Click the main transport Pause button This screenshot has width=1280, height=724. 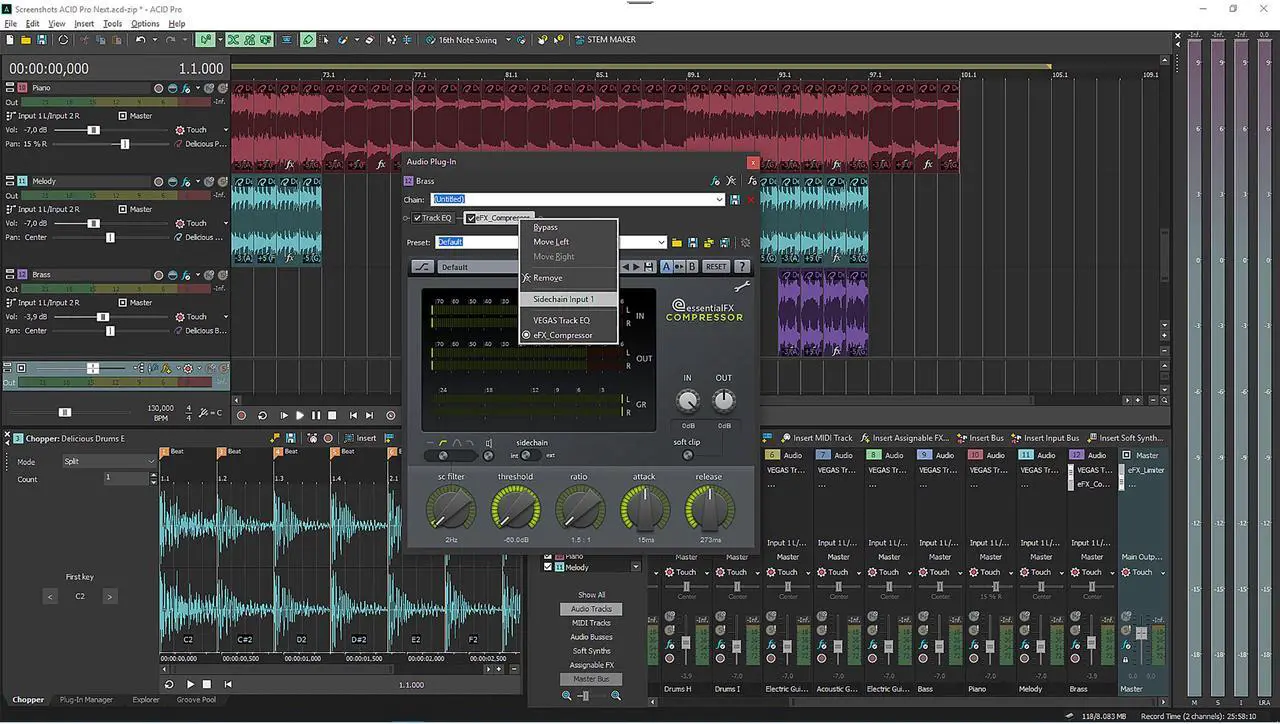pos(316,415)
